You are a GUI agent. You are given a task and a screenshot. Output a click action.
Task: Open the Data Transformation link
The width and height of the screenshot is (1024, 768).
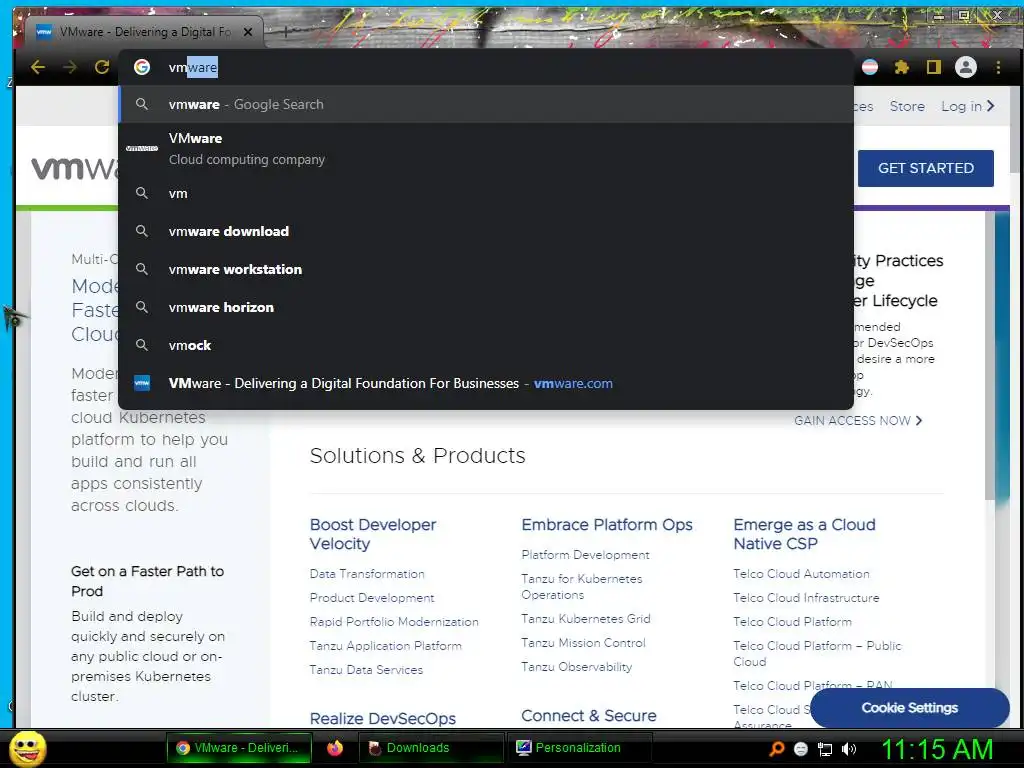tap(367, 574)
